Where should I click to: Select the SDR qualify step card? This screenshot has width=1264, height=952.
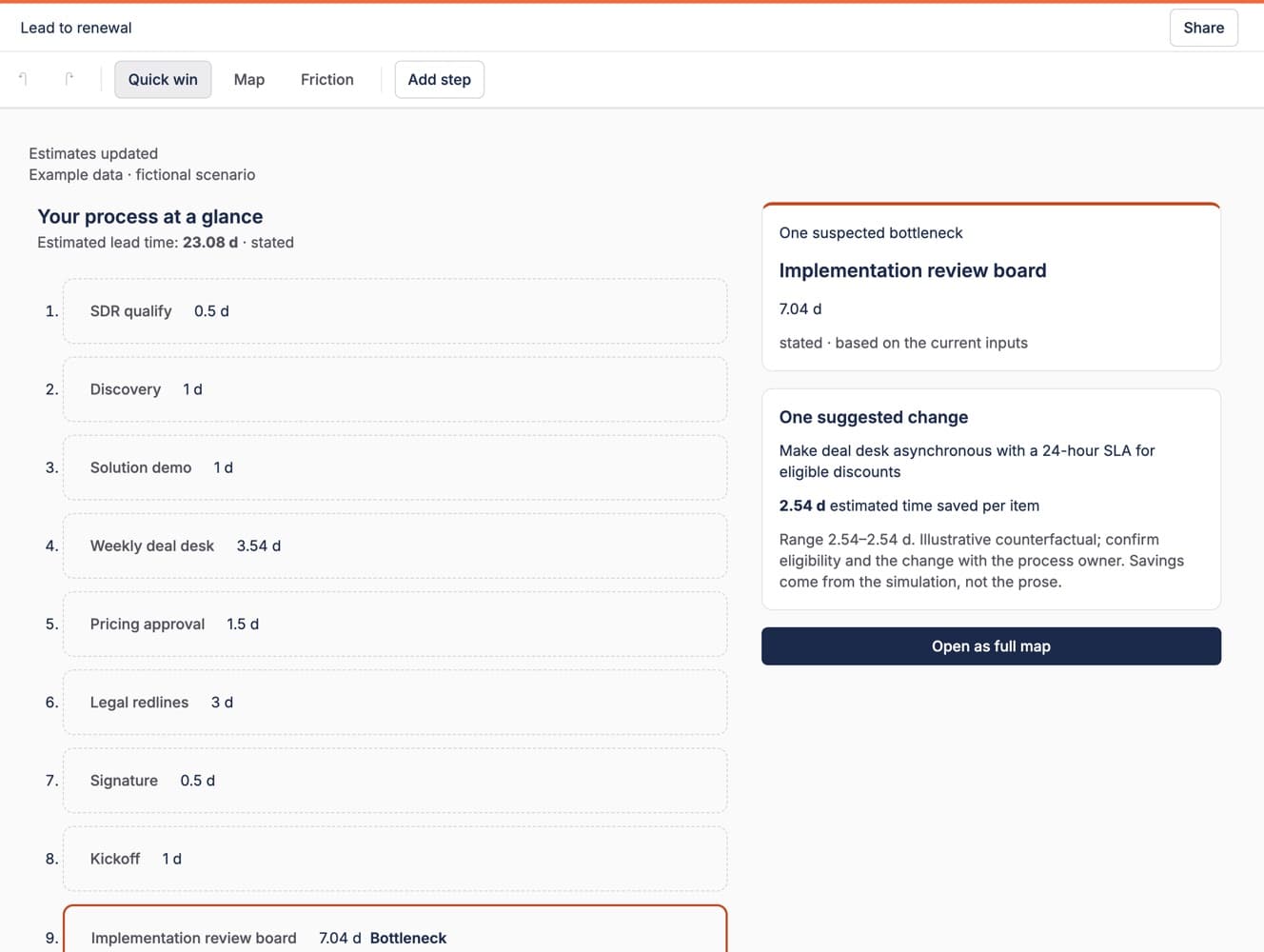395,311
